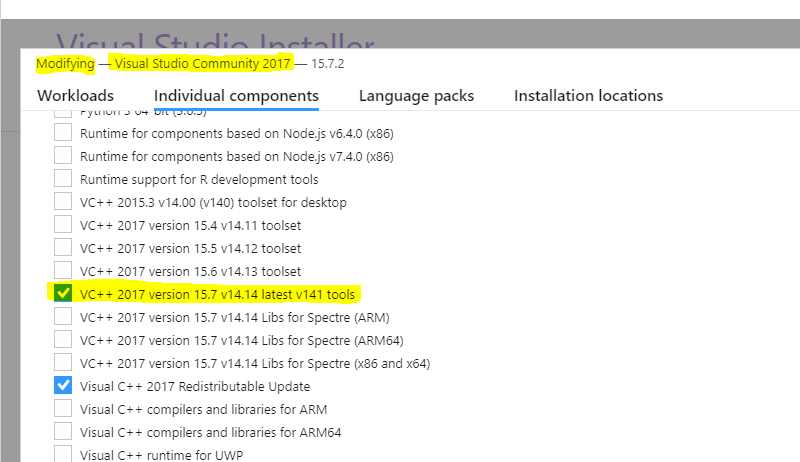Enable Visual C++ compilers and libraries for ARM64

tap(63, 431)
